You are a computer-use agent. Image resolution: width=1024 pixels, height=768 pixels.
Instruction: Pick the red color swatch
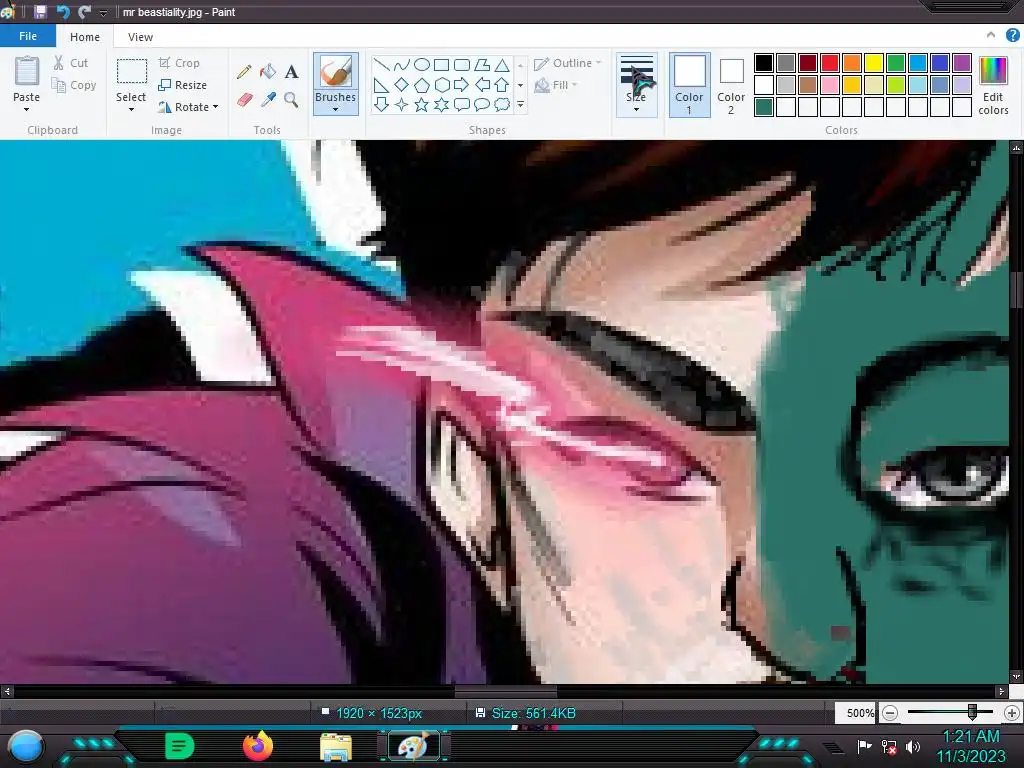[830, 63]
